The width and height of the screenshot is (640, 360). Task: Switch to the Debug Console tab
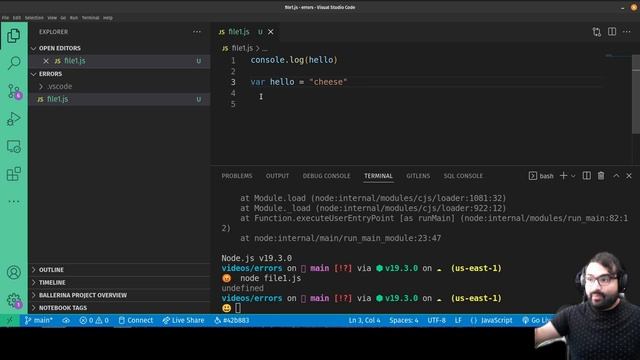click(x=326, y=176)
